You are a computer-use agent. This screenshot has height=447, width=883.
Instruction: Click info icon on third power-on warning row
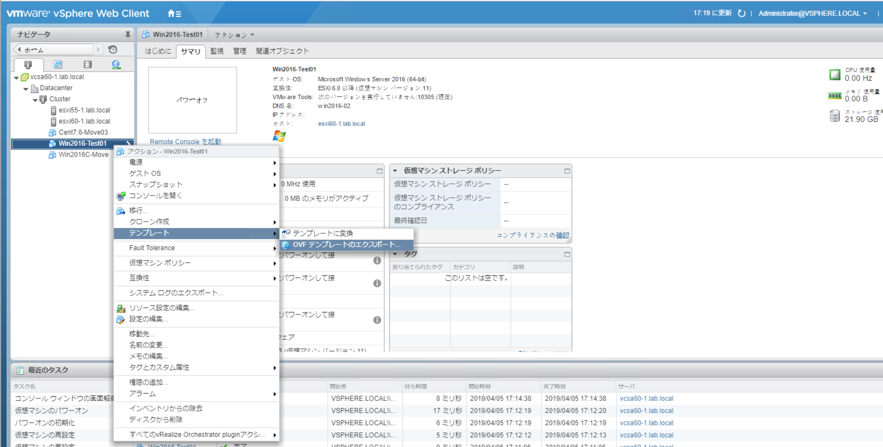pyautogui.click(x=377, y=320)
